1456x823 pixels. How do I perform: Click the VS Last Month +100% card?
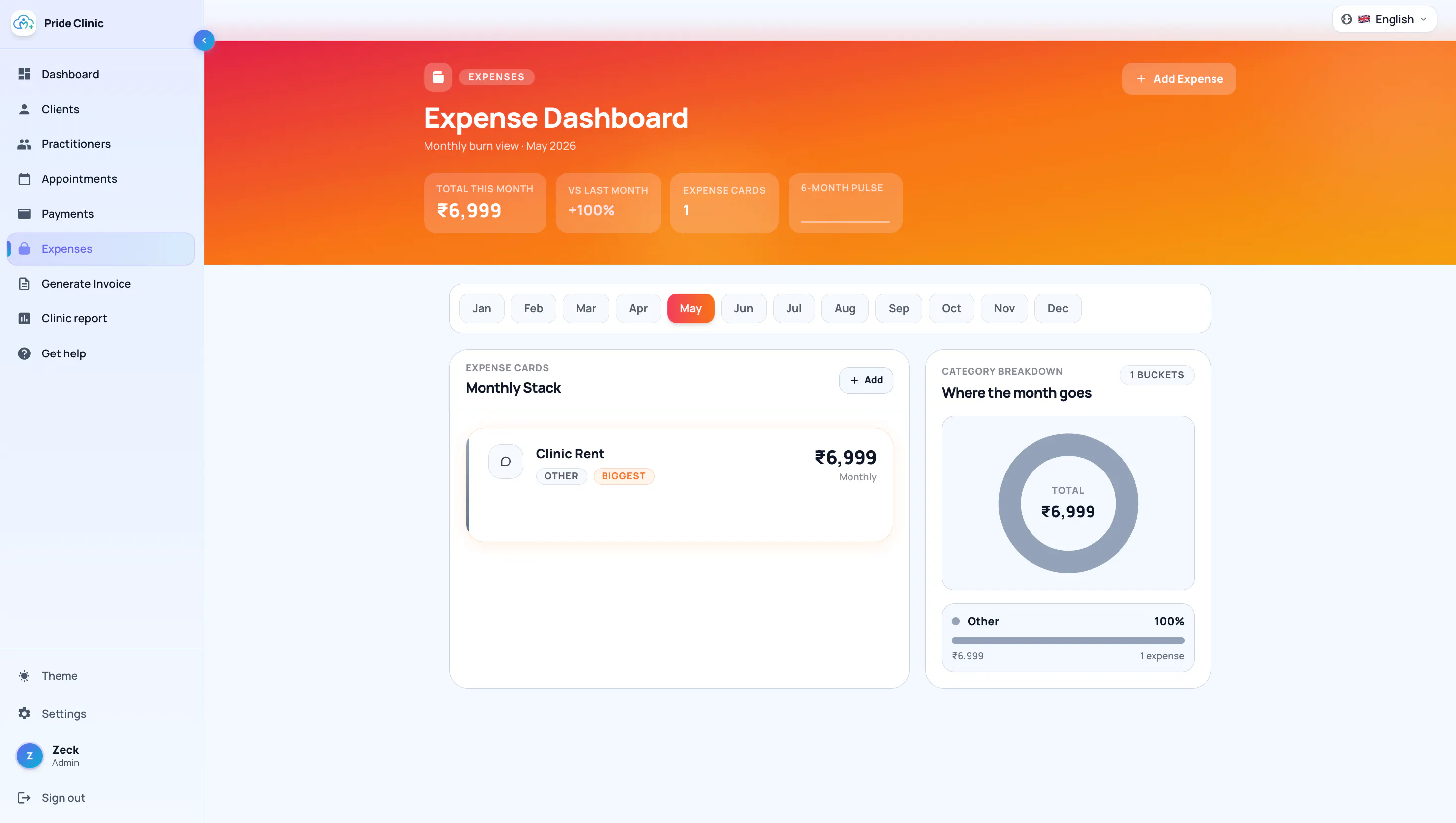pos(608,202)
